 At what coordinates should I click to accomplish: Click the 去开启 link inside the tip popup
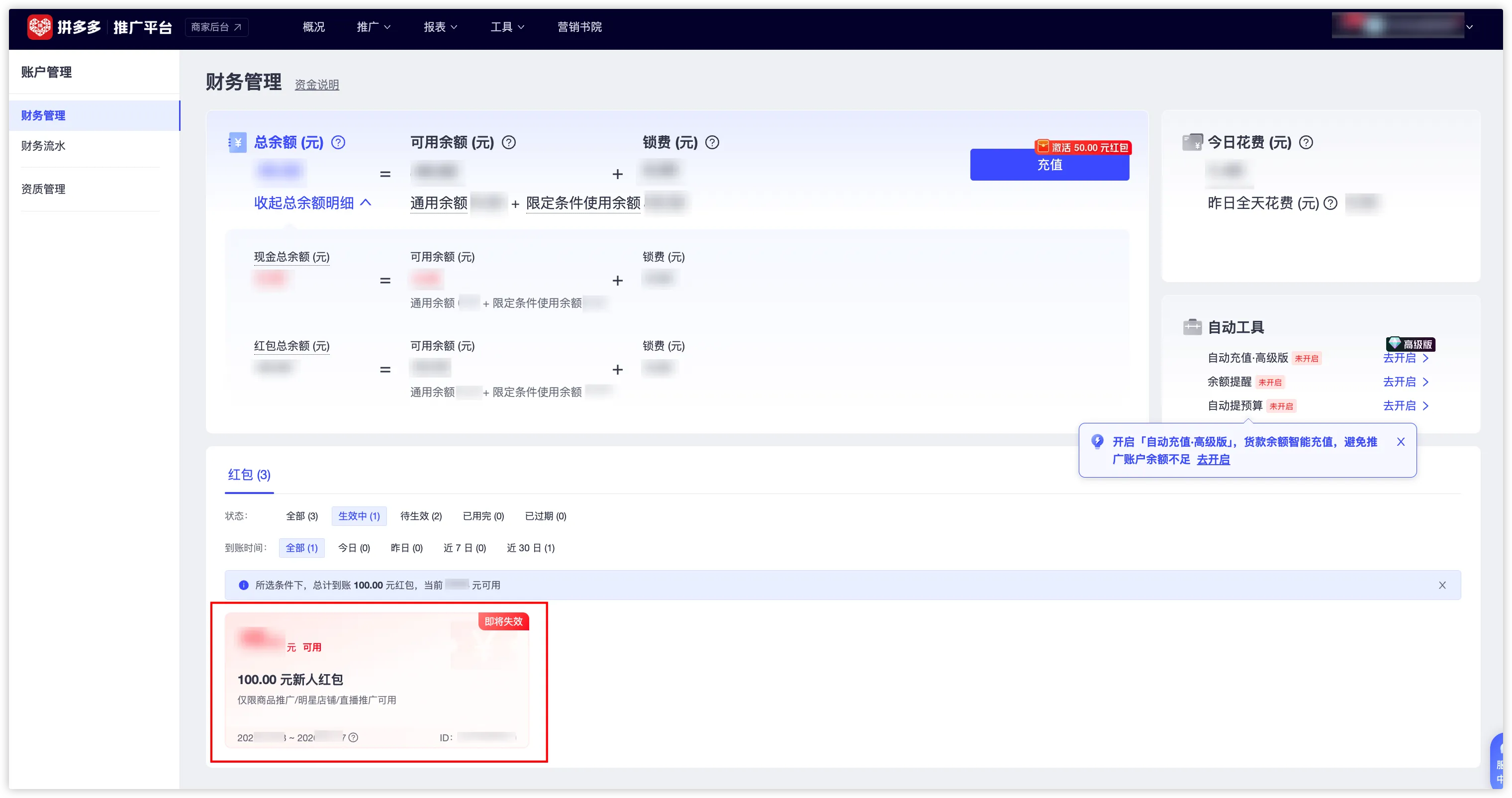coord(1213,459)
